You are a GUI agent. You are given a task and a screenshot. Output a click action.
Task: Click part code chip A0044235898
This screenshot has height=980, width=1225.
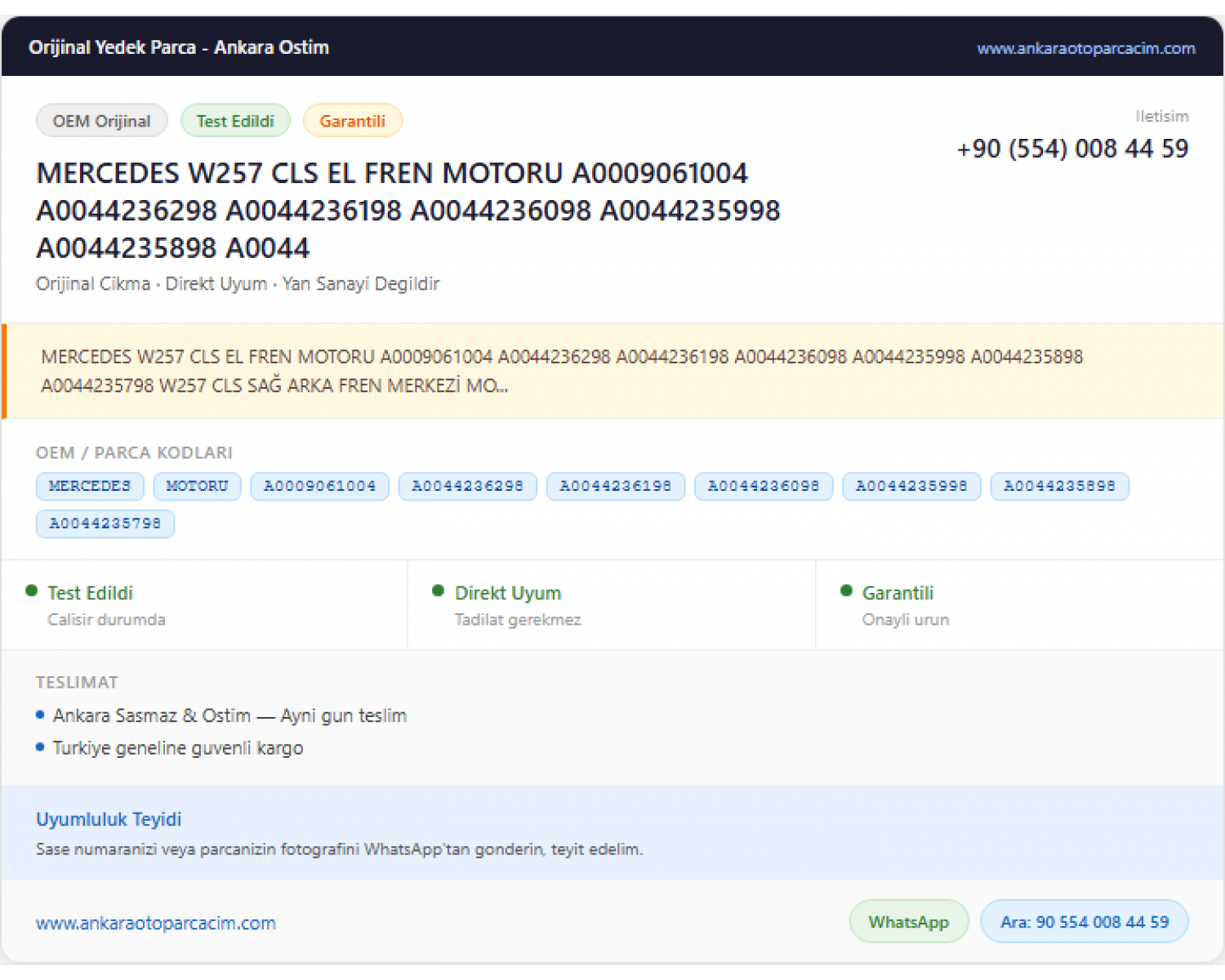click(x=1059, y=486)
